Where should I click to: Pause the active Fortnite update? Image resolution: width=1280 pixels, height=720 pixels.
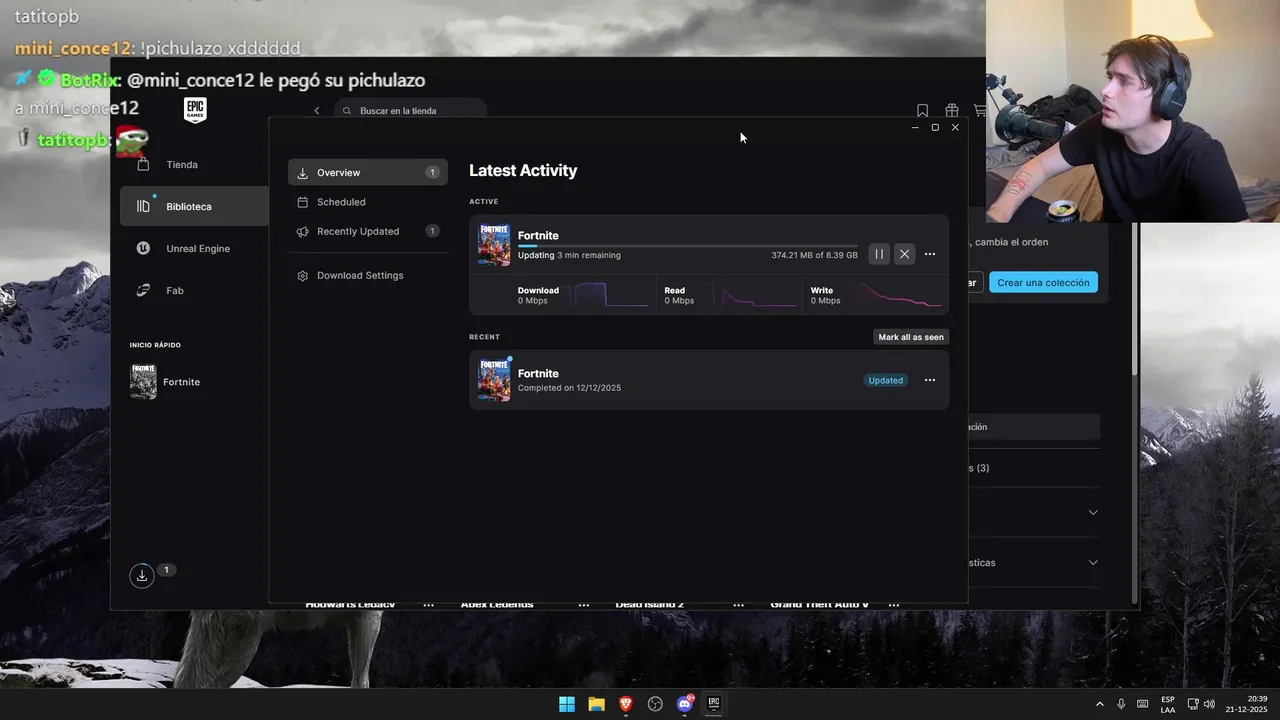click(x=879, y=254)
